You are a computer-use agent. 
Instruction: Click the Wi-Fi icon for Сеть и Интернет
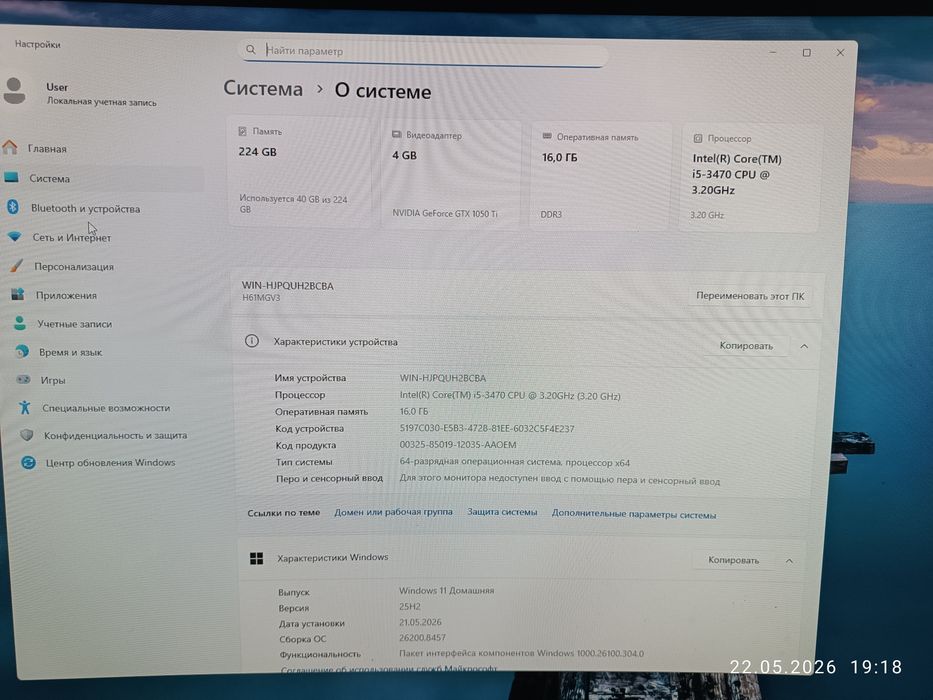click(x=15, y=237)
